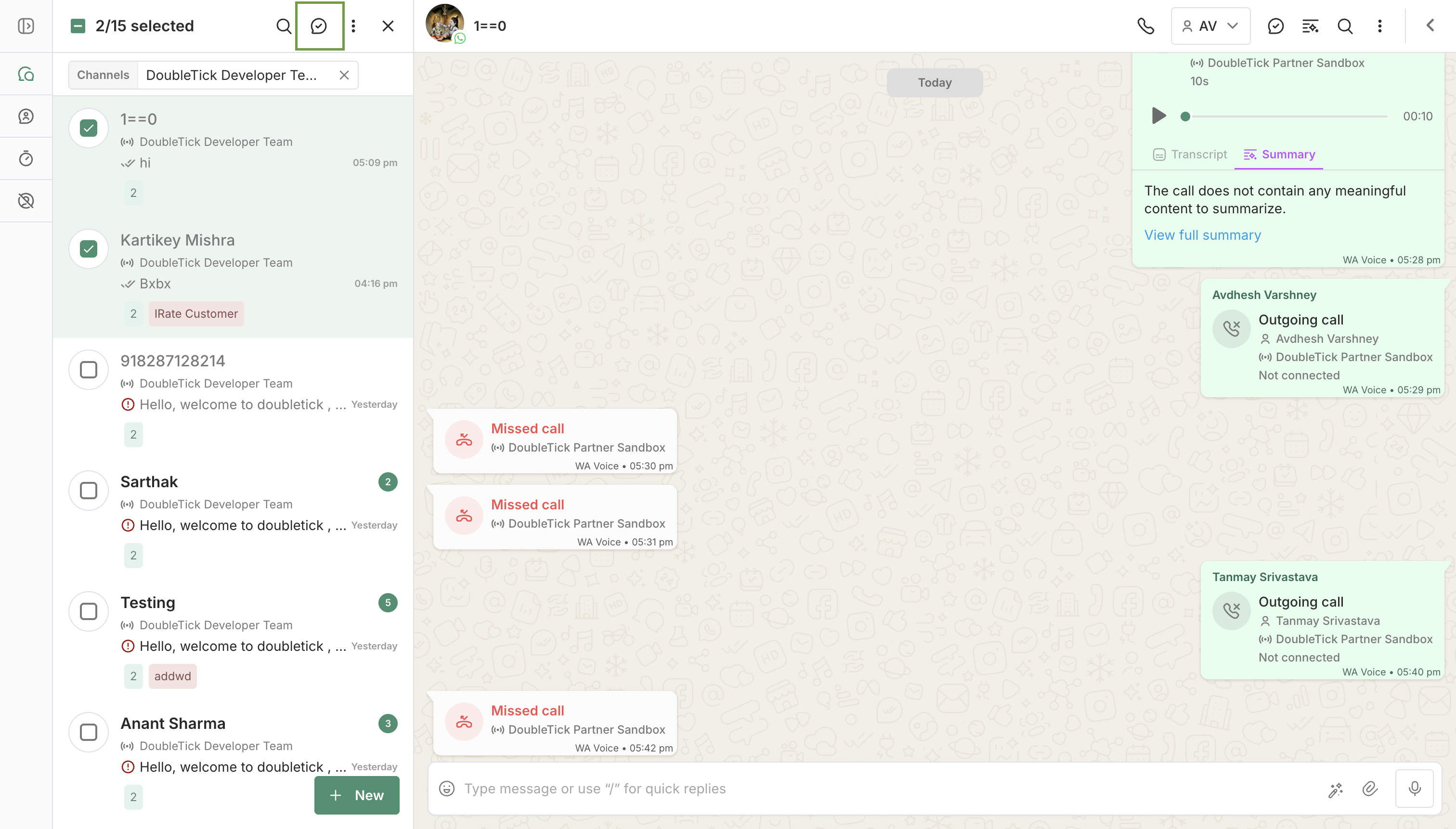The width and height of the screenshot is (1456, 829).
Task: Play the 10s call recording
Action: pyautogui.click(x=1158, y=116)
